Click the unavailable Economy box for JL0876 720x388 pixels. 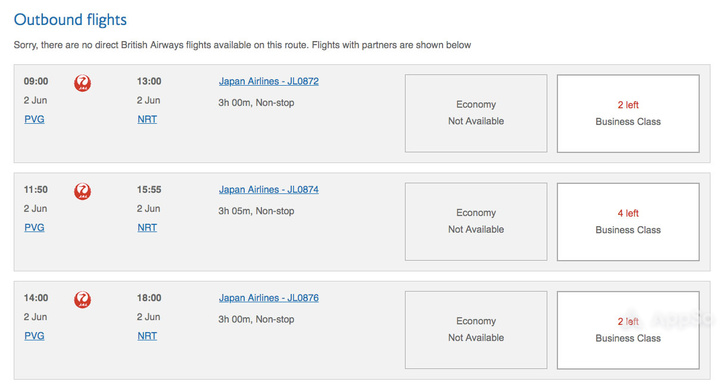(476, 330)
